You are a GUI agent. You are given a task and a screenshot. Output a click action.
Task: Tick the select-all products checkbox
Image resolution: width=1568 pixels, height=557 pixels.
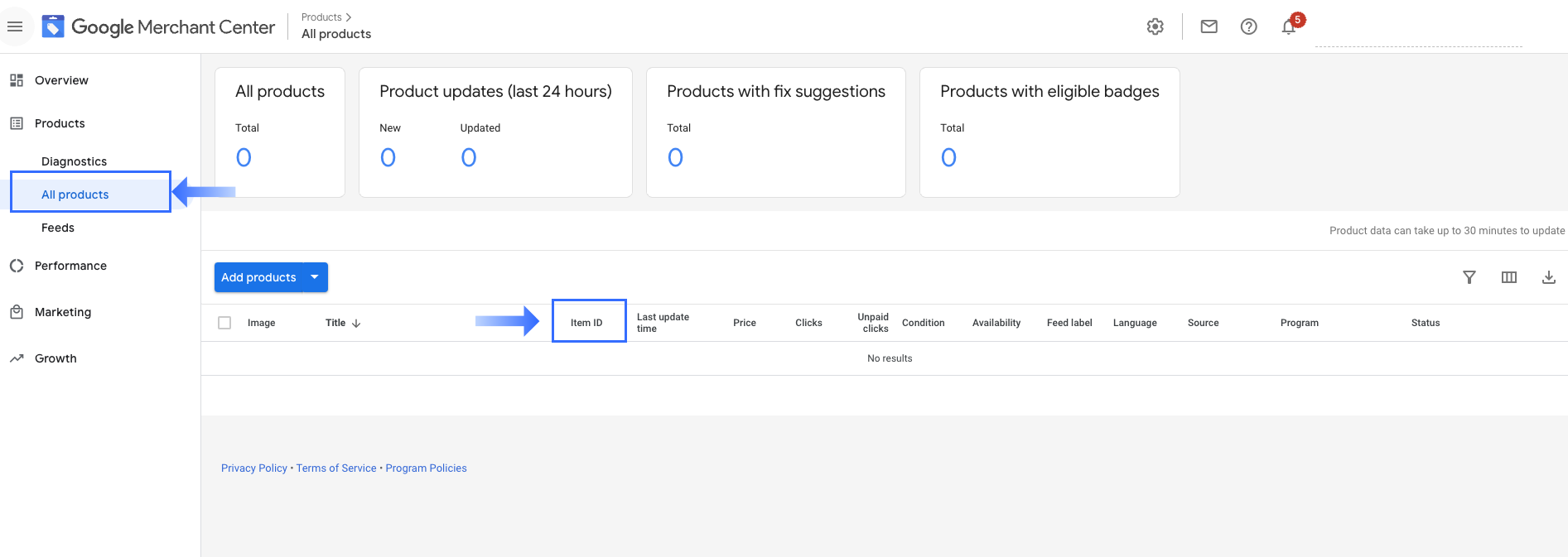coord(224,323)
